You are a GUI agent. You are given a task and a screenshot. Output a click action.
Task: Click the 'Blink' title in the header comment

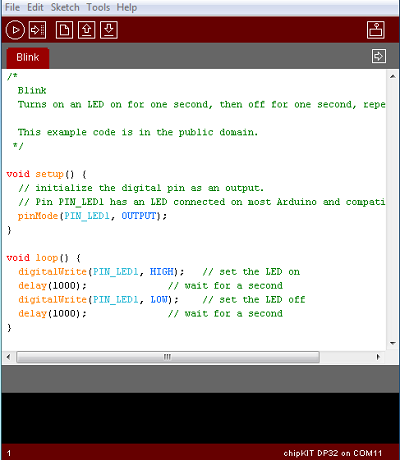32,91
